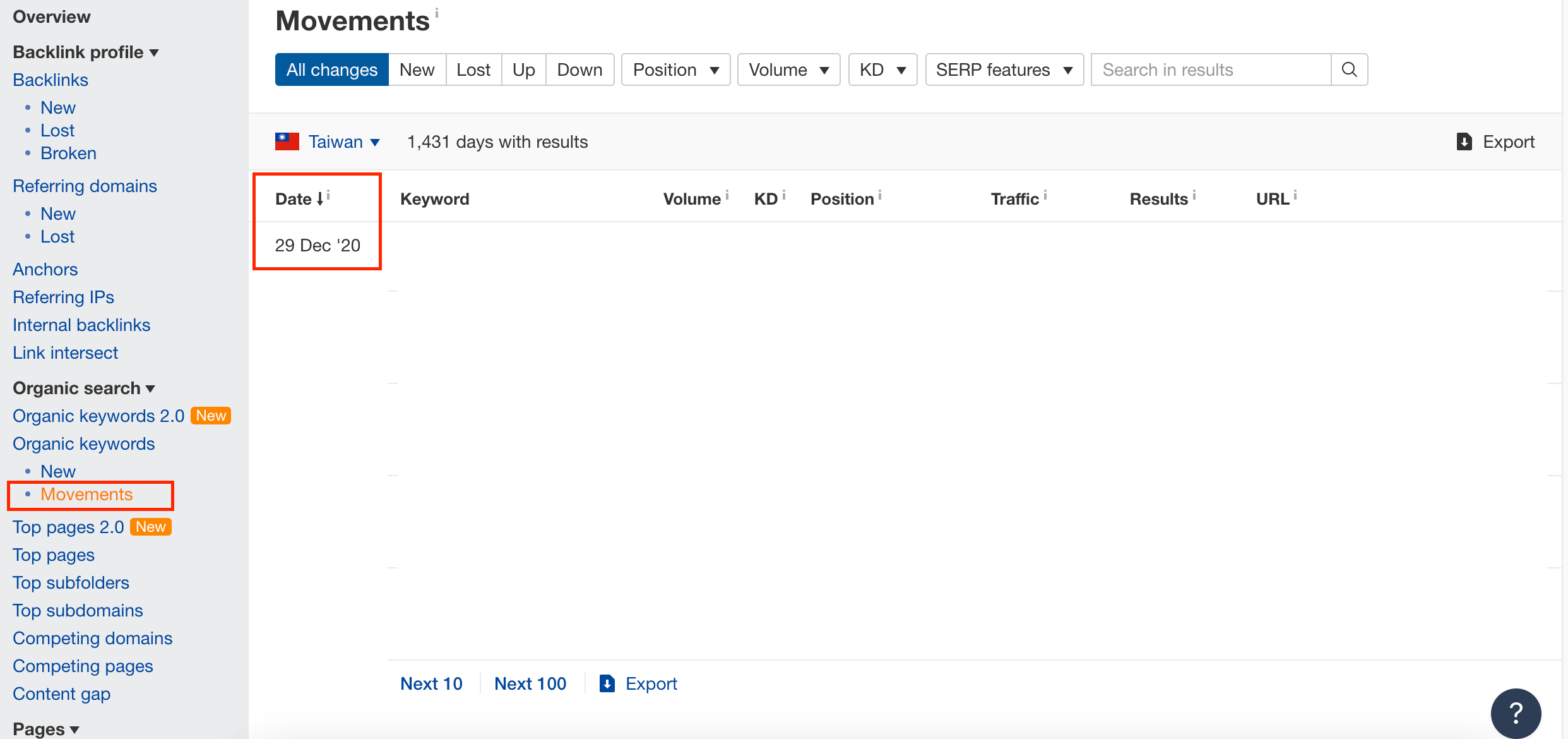Screen dimensions: 1568x739
Task: Open New under Referring domains
Action: pyautogui.click(x=58, y=213)
